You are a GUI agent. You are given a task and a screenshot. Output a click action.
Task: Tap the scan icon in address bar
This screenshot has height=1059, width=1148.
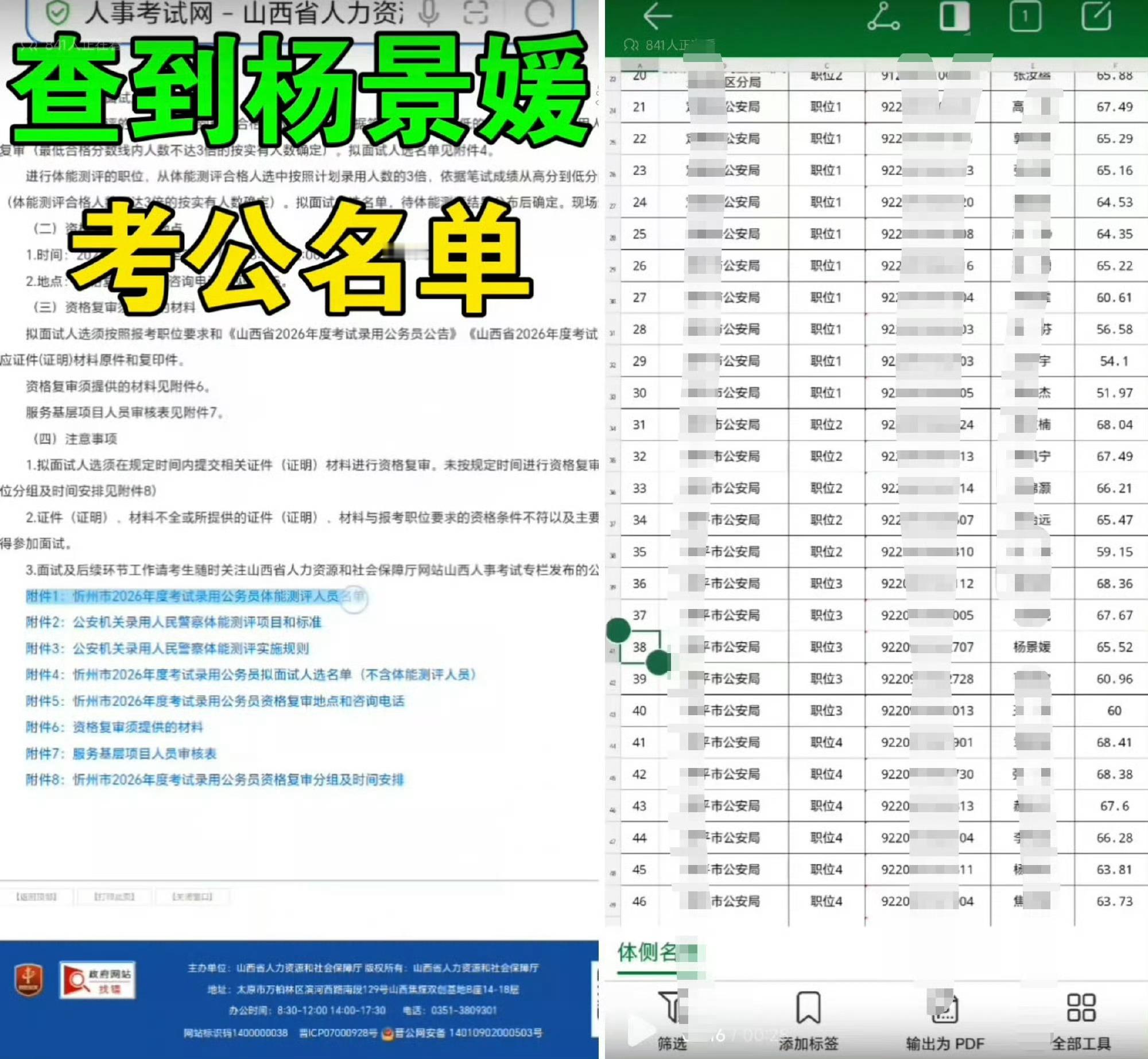point(476,13)
